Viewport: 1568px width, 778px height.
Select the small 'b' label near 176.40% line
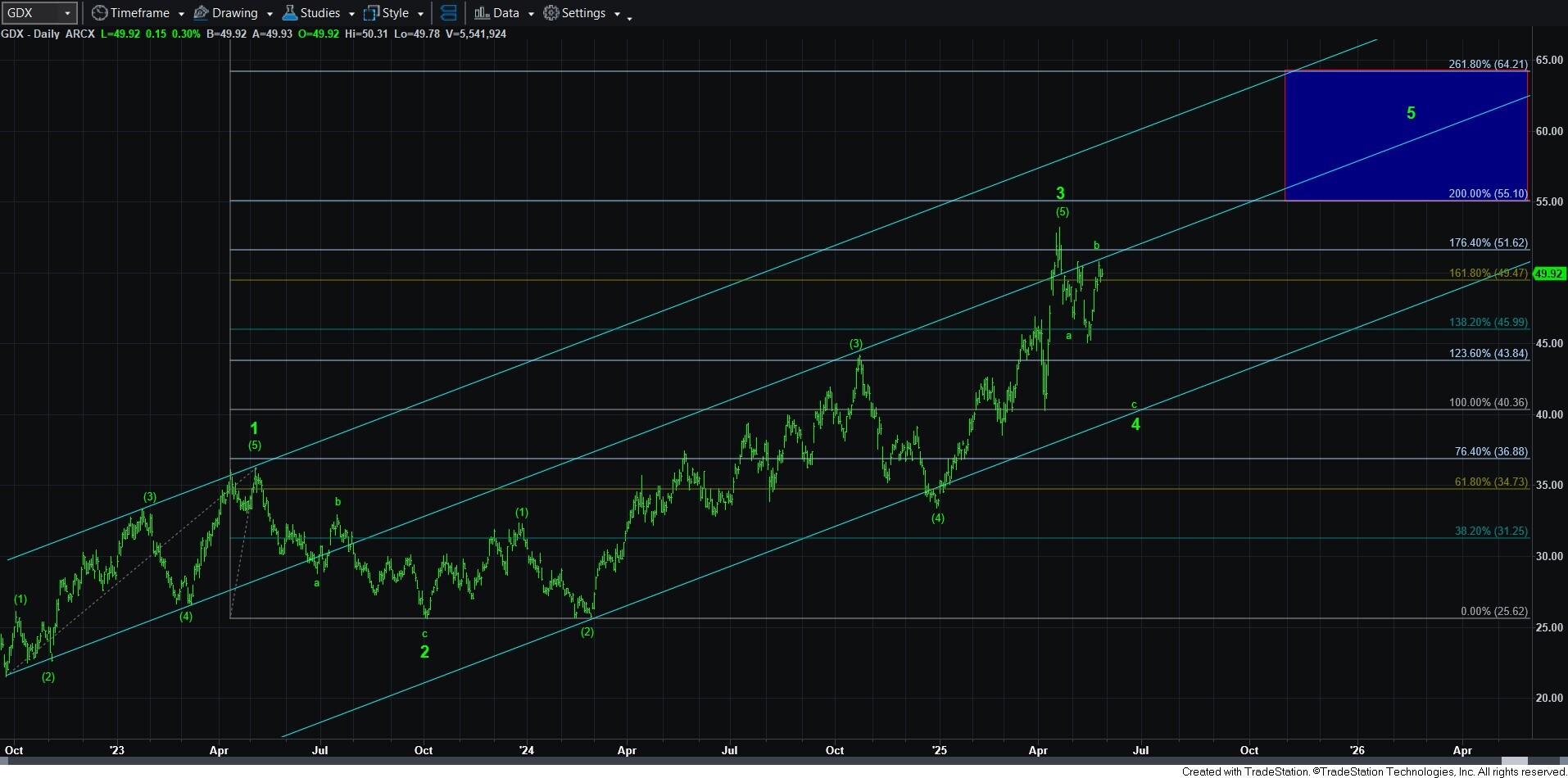point(1096,245)
